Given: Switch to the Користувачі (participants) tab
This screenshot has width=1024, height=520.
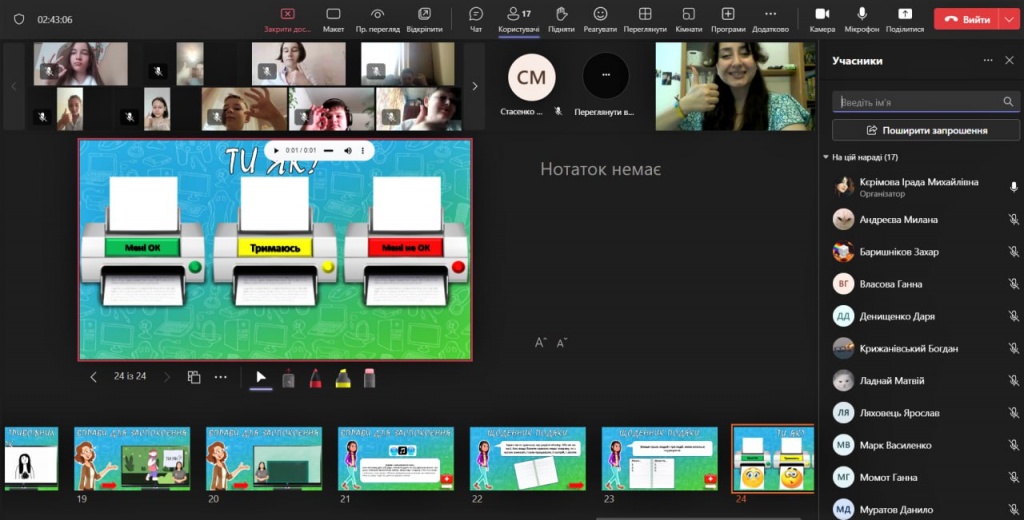Looking at the screenshot, I should [x=519, y=19].
